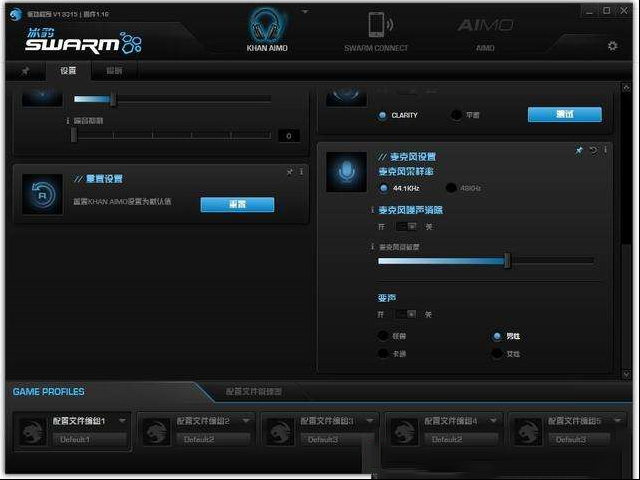
Task: Select the 女性 female voice option
Action: pyautogui.click(x=497, y=353)
